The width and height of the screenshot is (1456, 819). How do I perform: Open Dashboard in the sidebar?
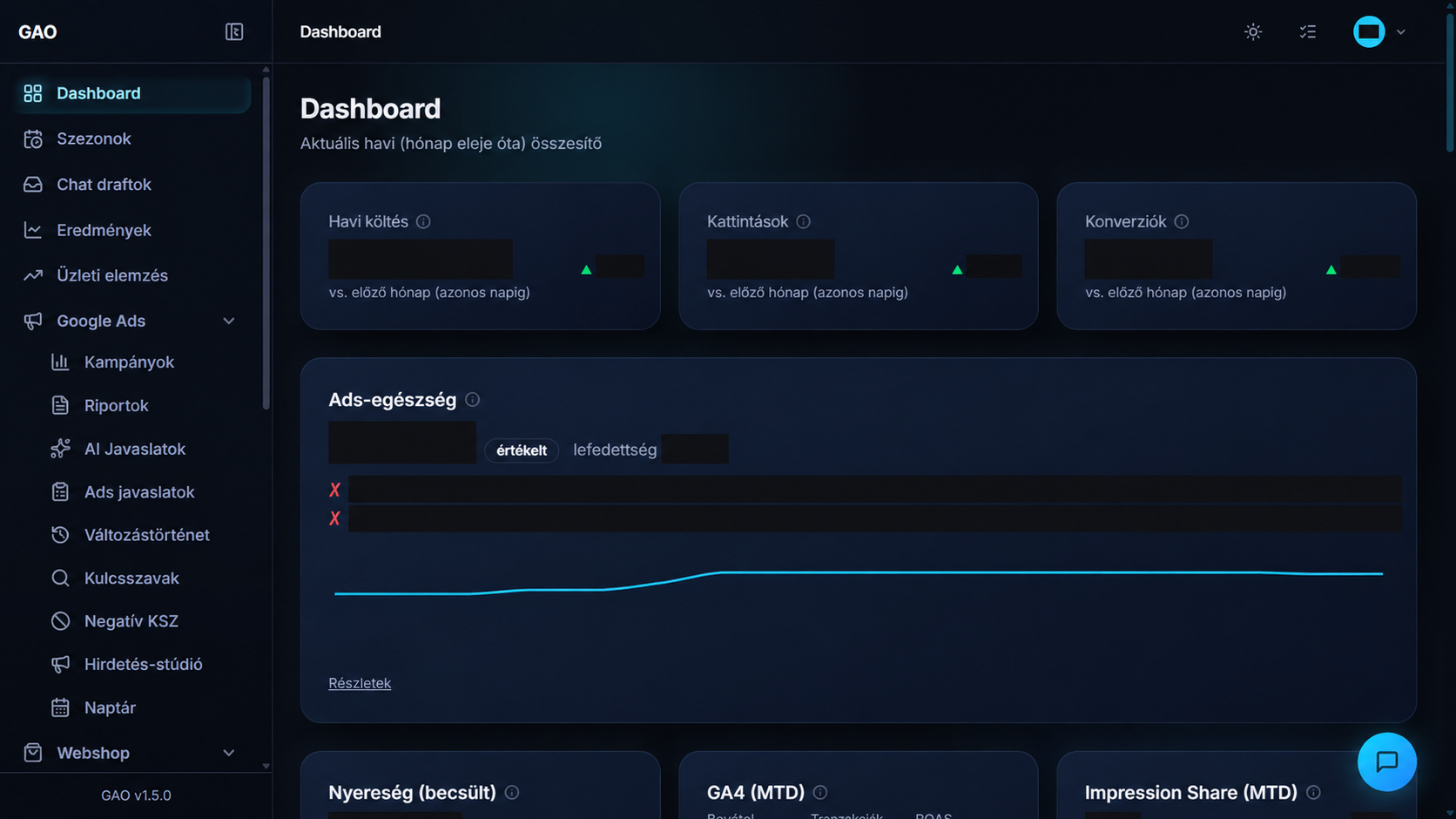point(132,93)
